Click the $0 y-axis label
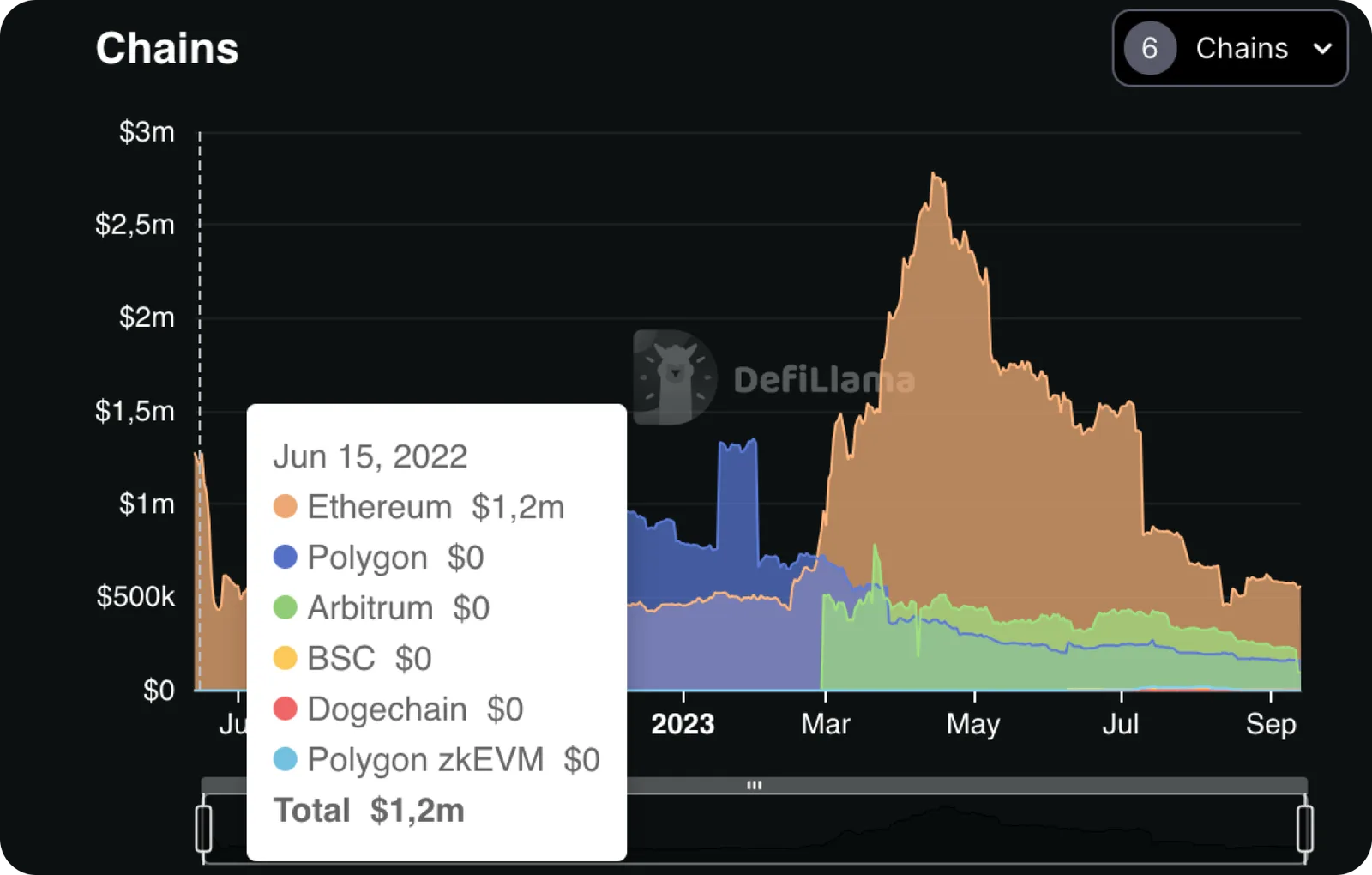Screen dimensions: 1372x875 click(x=159, y=690)
